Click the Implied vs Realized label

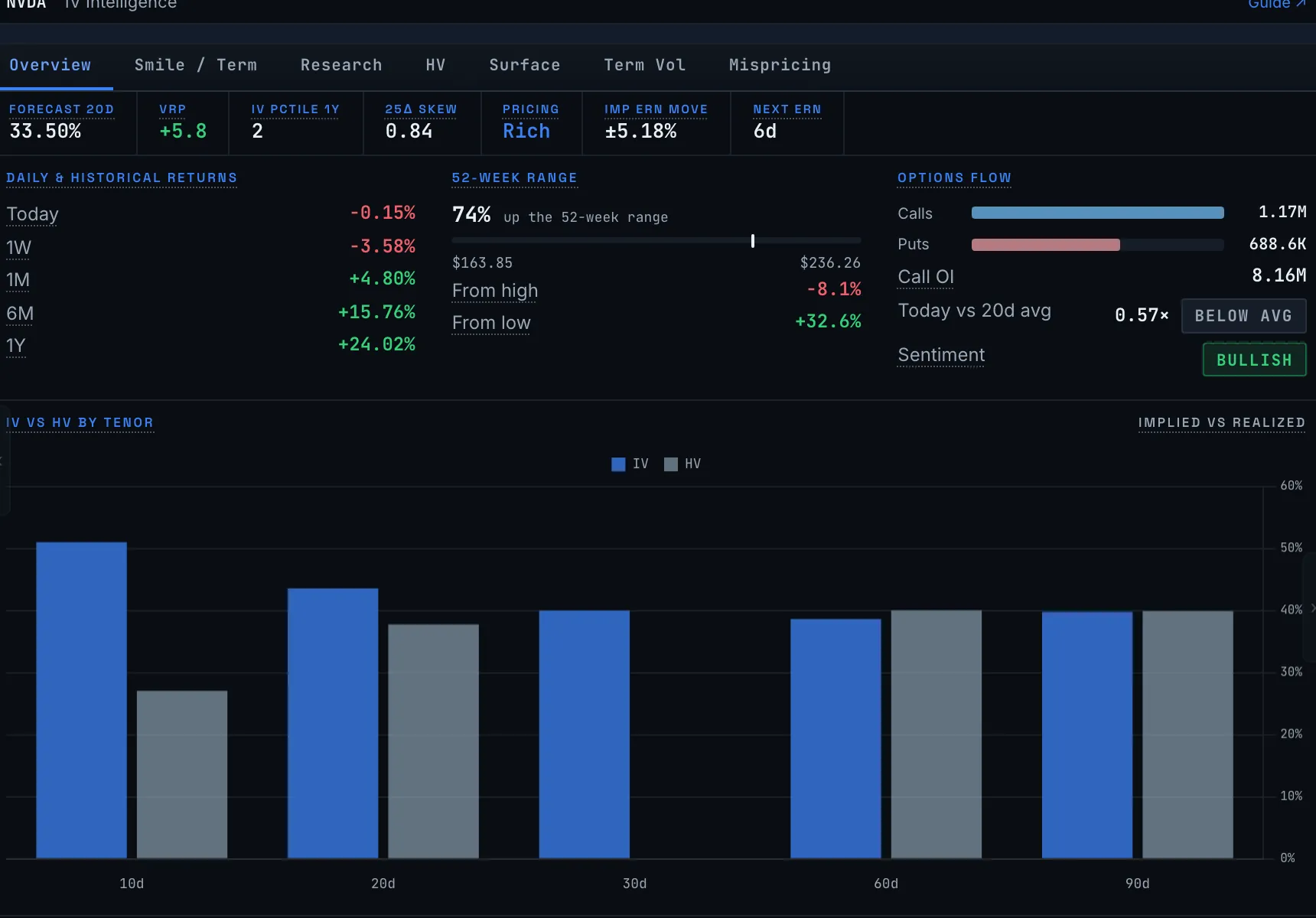[1221, 423]
